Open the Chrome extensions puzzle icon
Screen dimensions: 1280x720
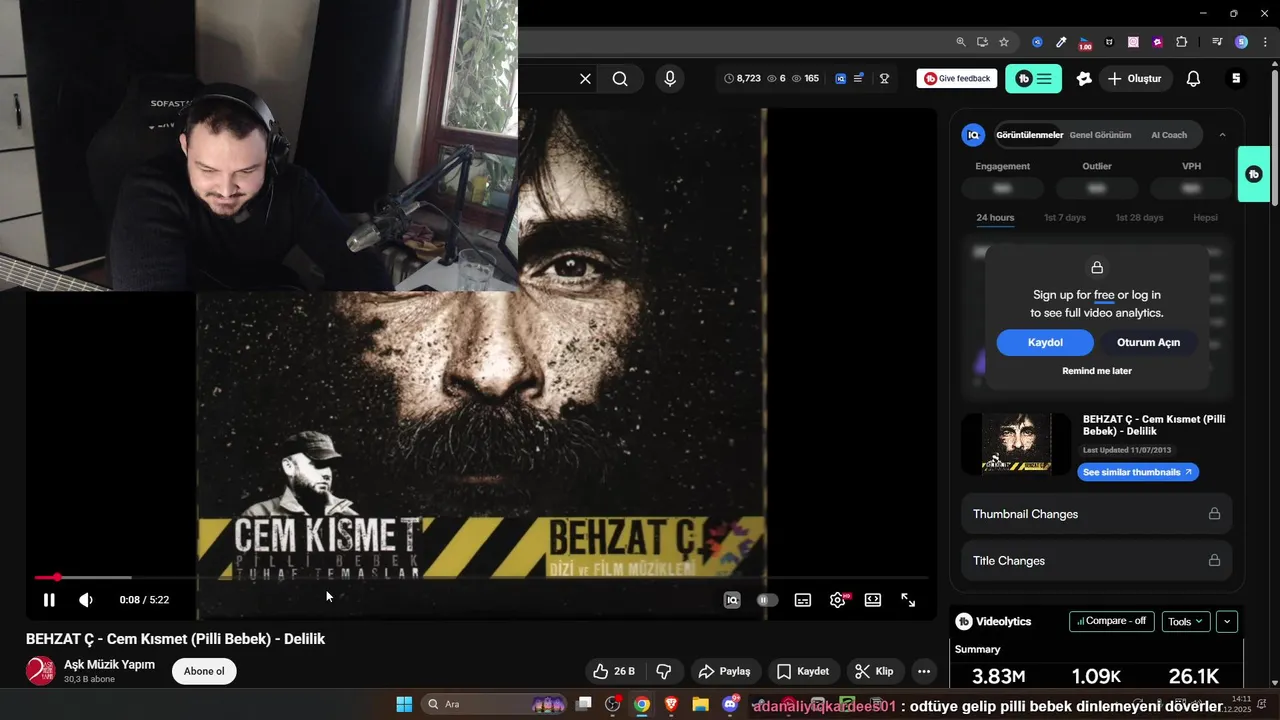[x=1182, y=42]
